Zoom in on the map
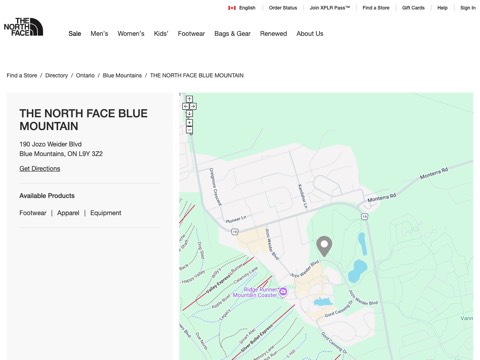The height and width of the screenshot is (360, 480). [x=189, y=123]
